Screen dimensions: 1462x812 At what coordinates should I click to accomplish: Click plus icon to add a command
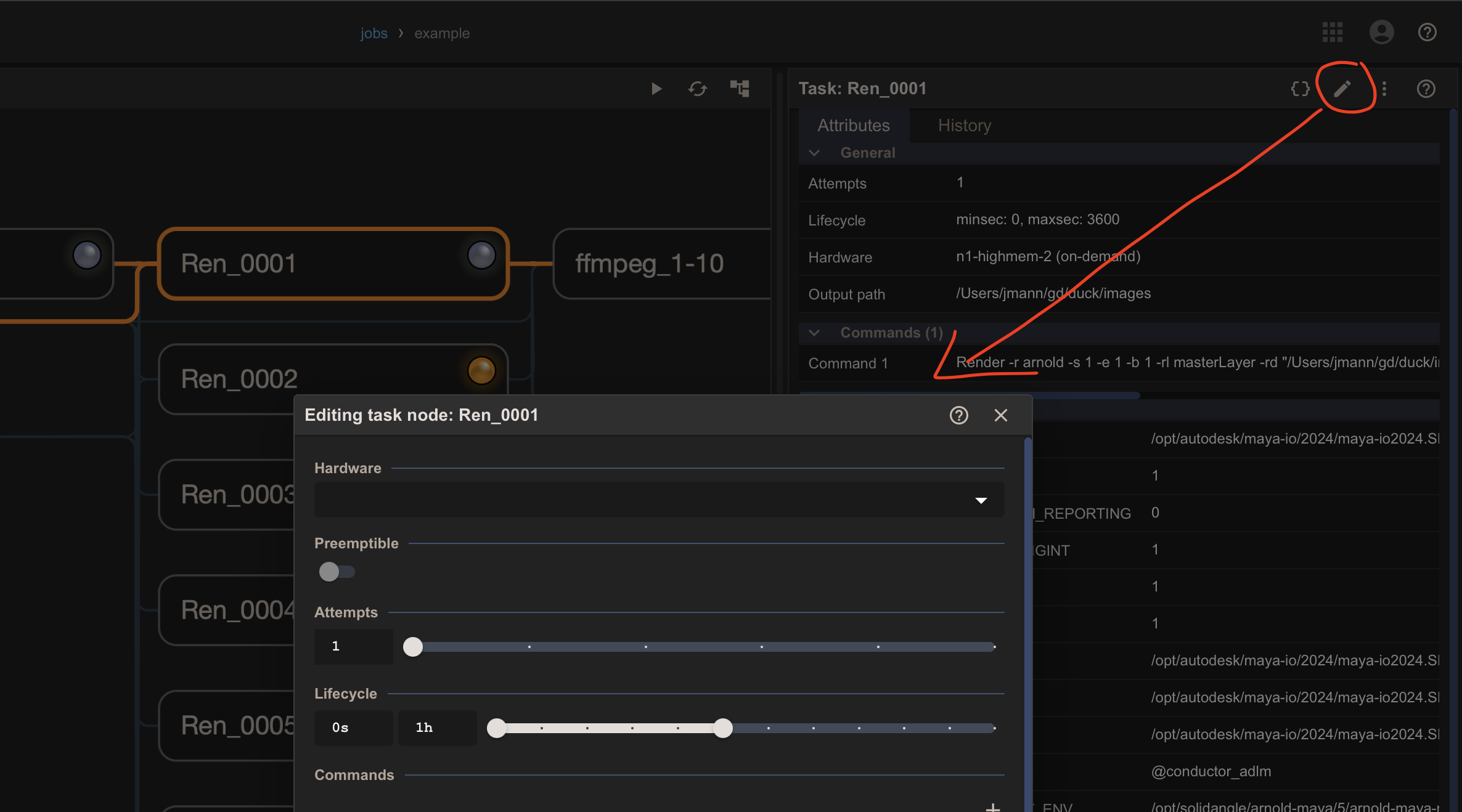coord(992,807)
